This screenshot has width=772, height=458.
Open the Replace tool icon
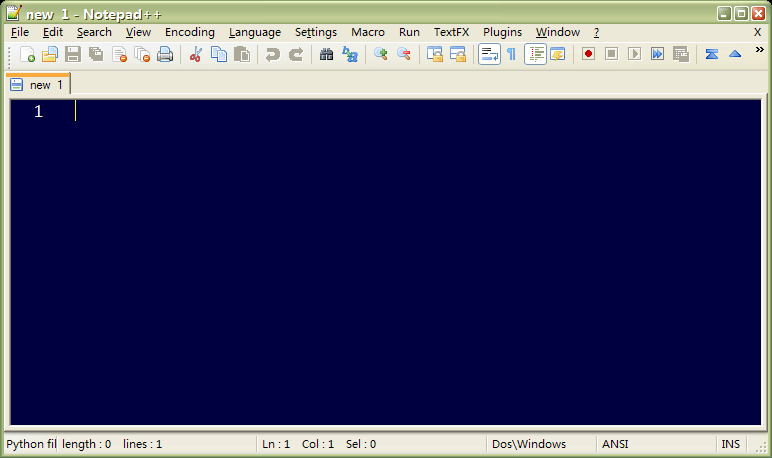tap(350, 54)
